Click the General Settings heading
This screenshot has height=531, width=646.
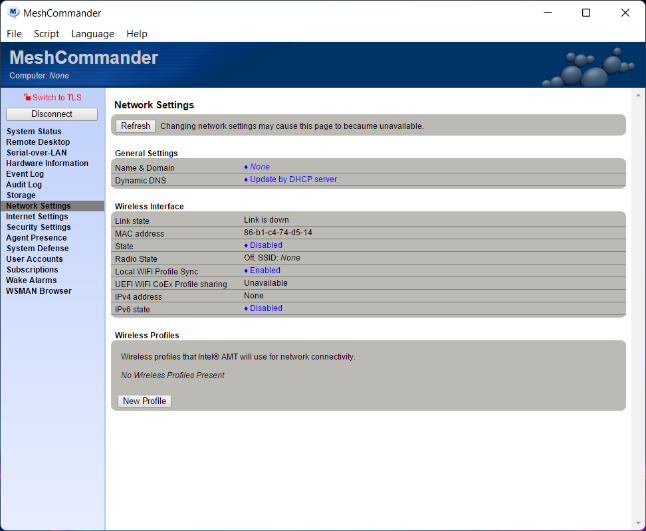click(146, 153)
